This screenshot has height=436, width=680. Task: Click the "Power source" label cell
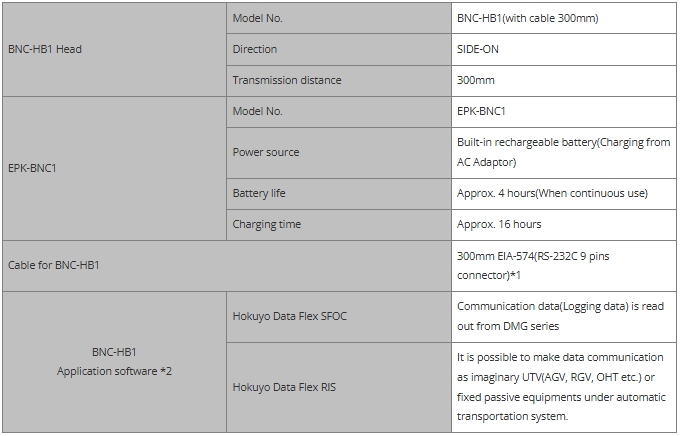266,152
